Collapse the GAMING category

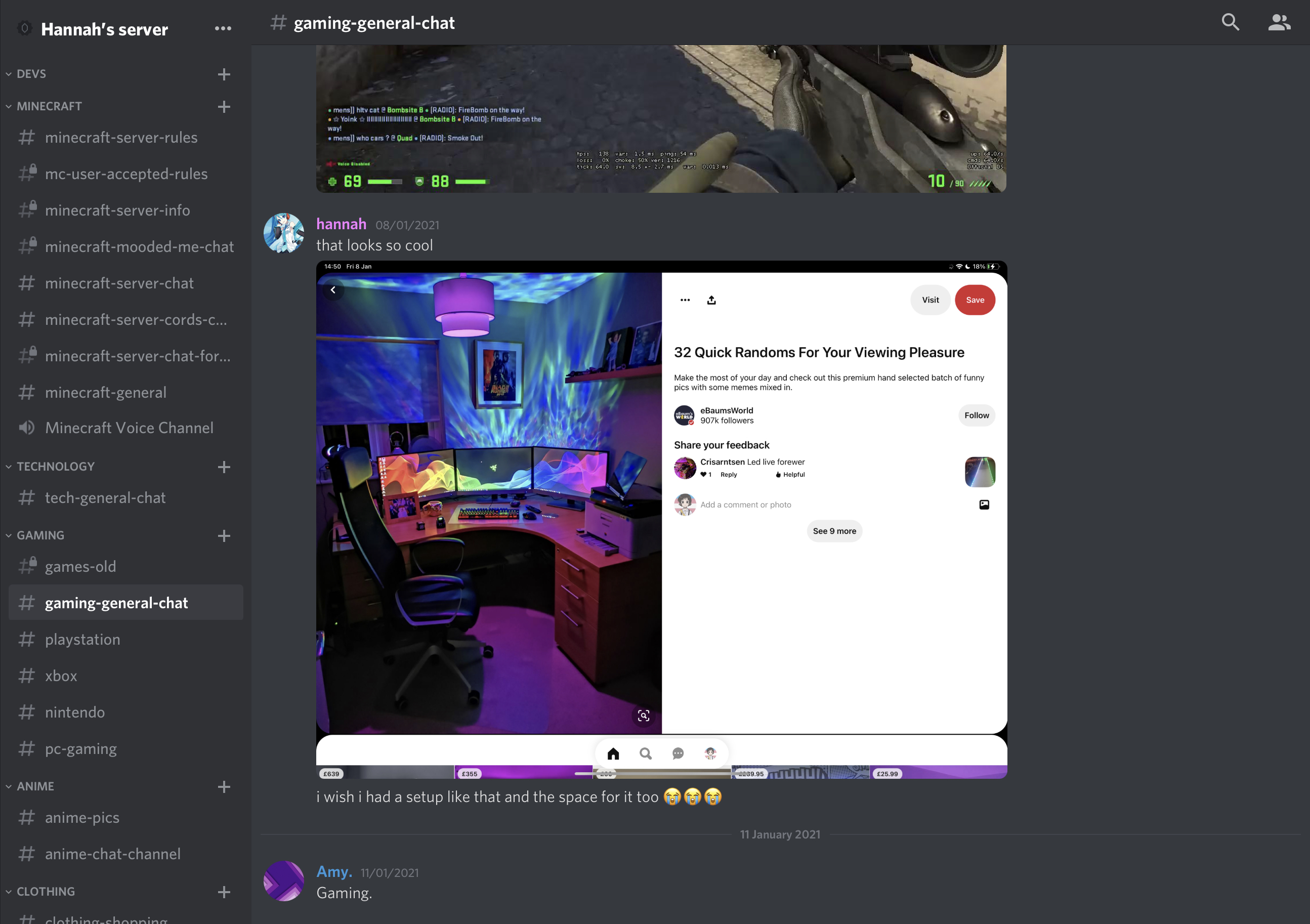[x=40, y=535]
